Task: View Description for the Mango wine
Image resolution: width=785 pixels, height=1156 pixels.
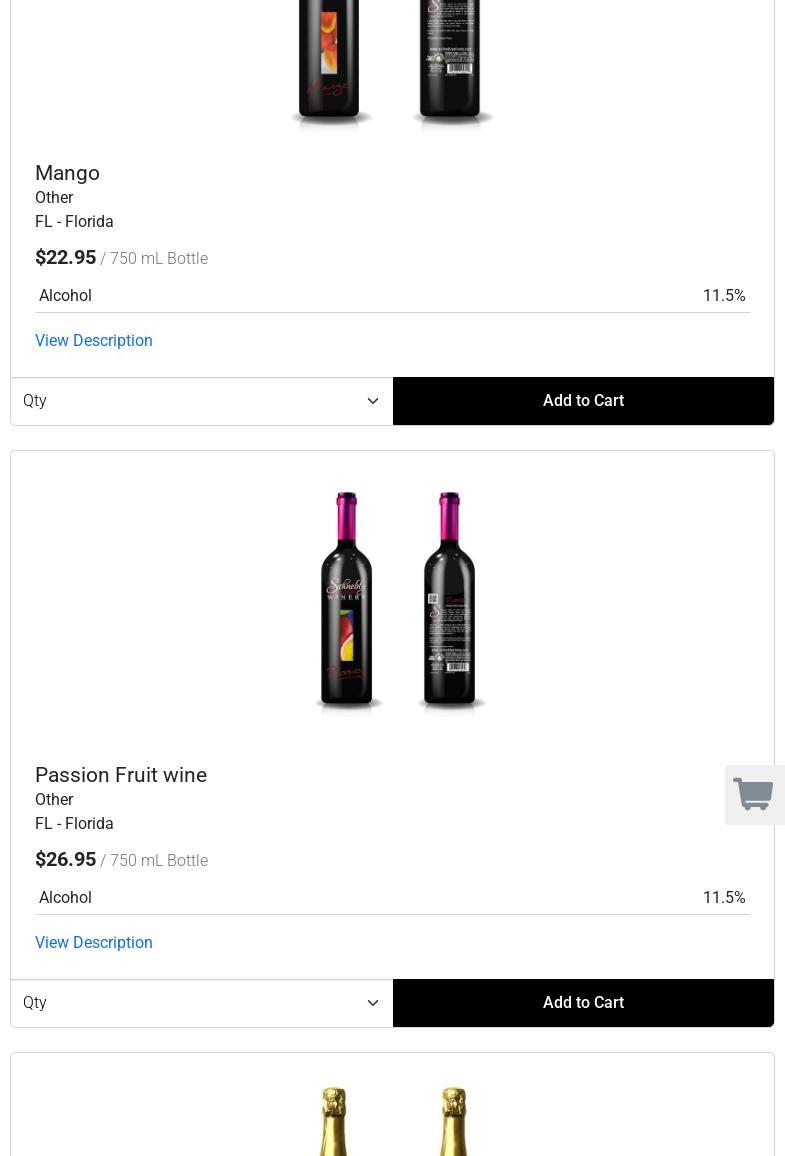Action: [x=94, y=341]
